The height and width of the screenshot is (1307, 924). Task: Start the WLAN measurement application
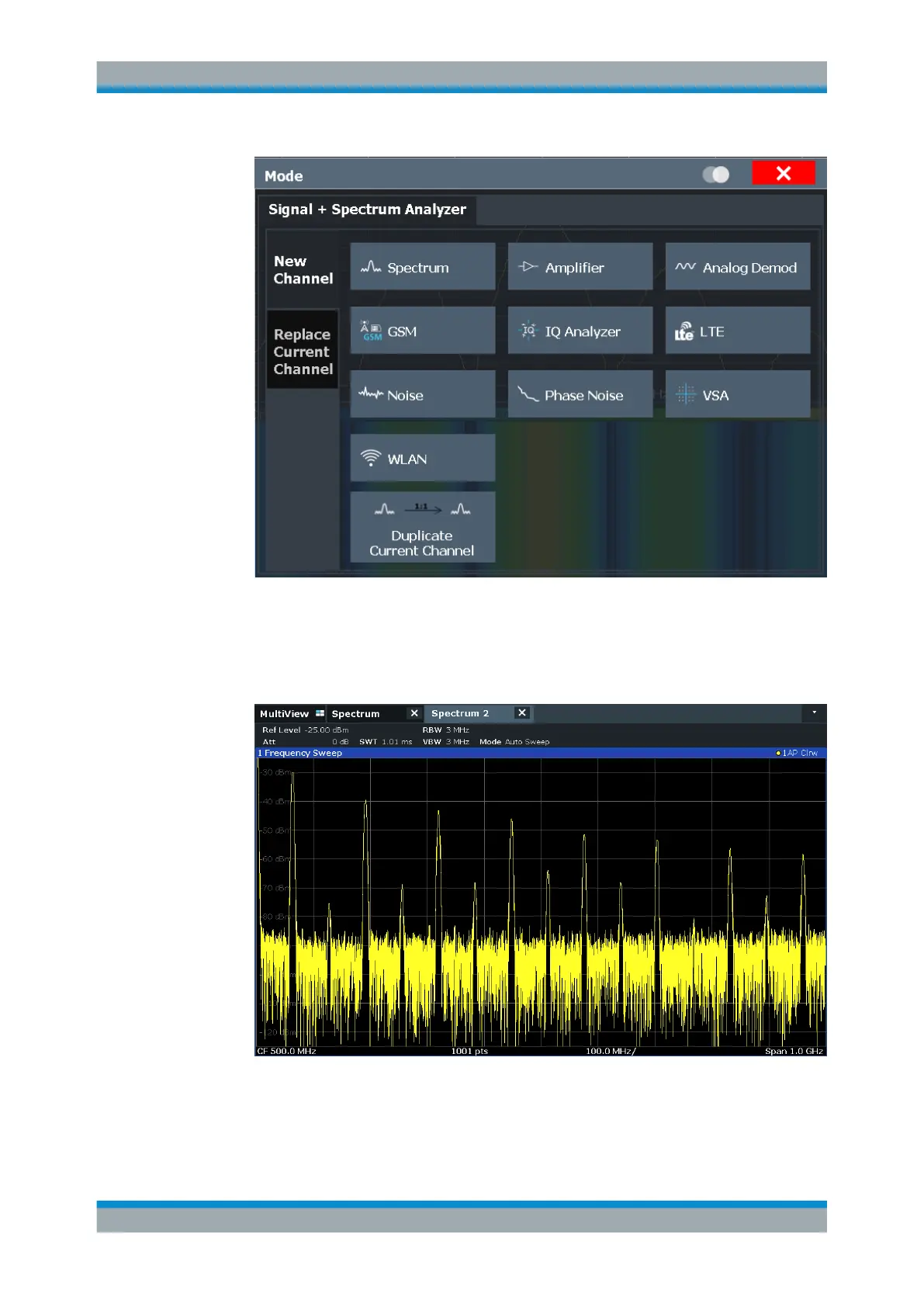tap(422, 459)
